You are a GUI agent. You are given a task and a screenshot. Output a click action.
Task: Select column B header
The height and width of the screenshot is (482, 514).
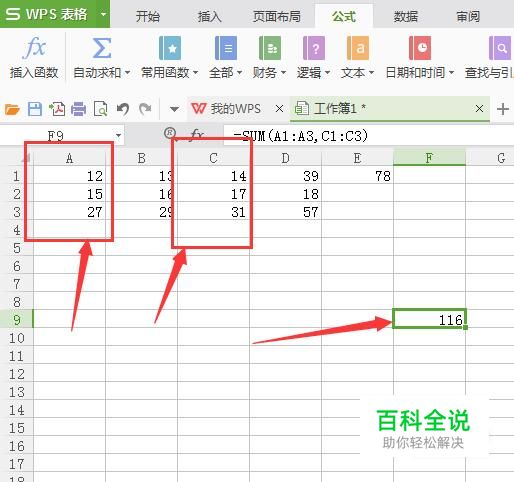click(141, 158)
